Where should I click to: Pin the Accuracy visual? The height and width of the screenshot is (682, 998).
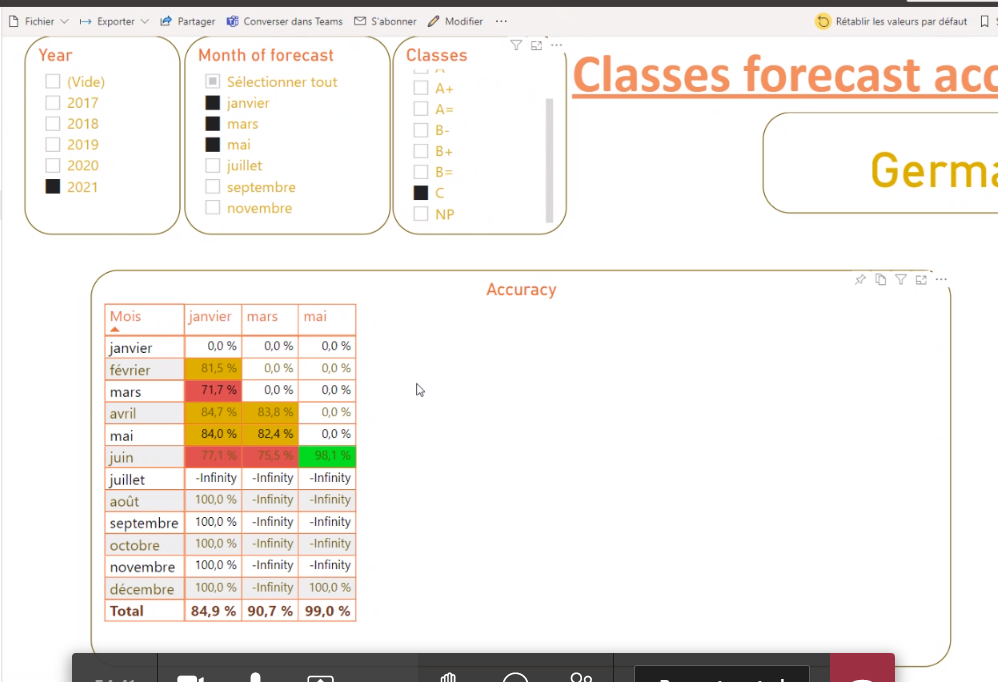click(x=860, y=280)
